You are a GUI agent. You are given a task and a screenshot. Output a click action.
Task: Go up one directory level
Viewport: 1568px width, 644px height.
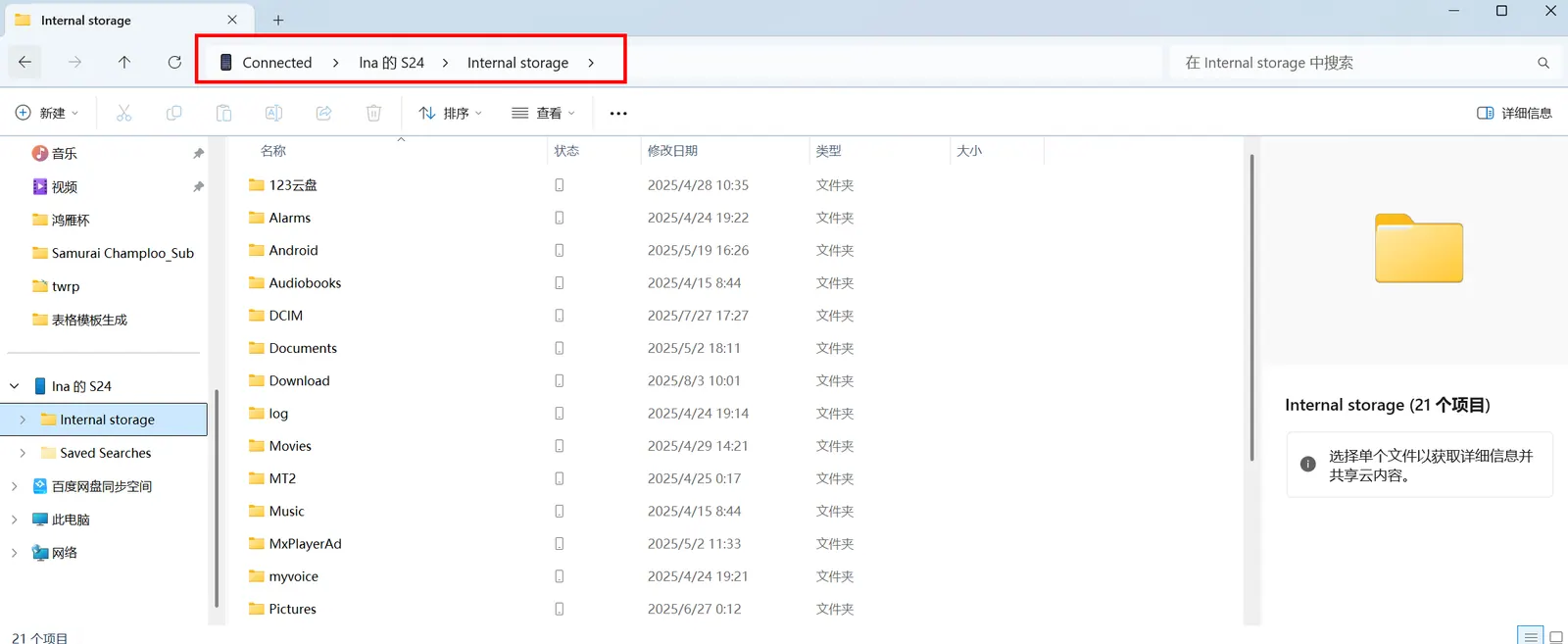(x=124, y=63)
